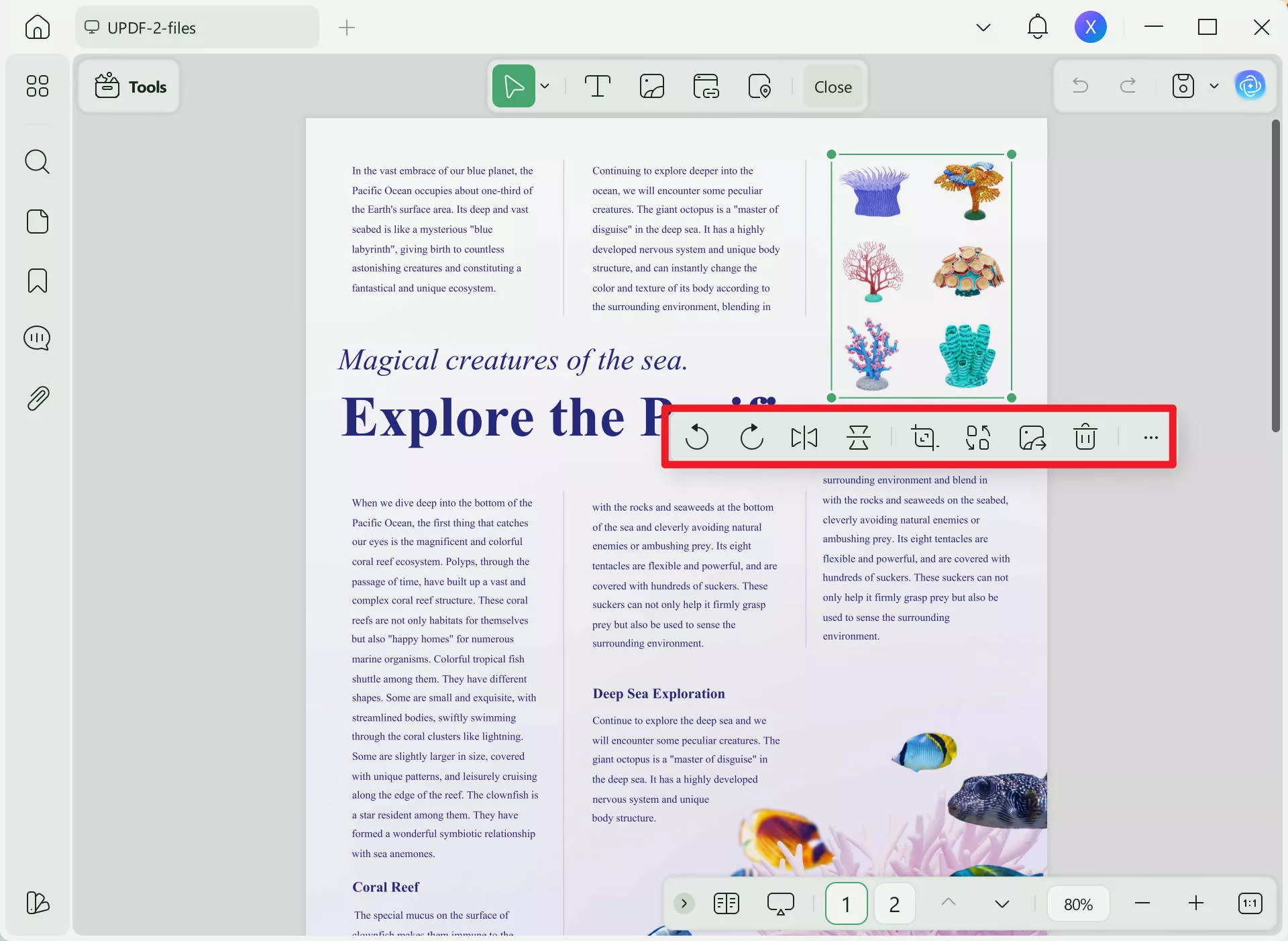1288x941 pixels.
Task: Jump to page 2 thumbnail
Action: (894, 903)
